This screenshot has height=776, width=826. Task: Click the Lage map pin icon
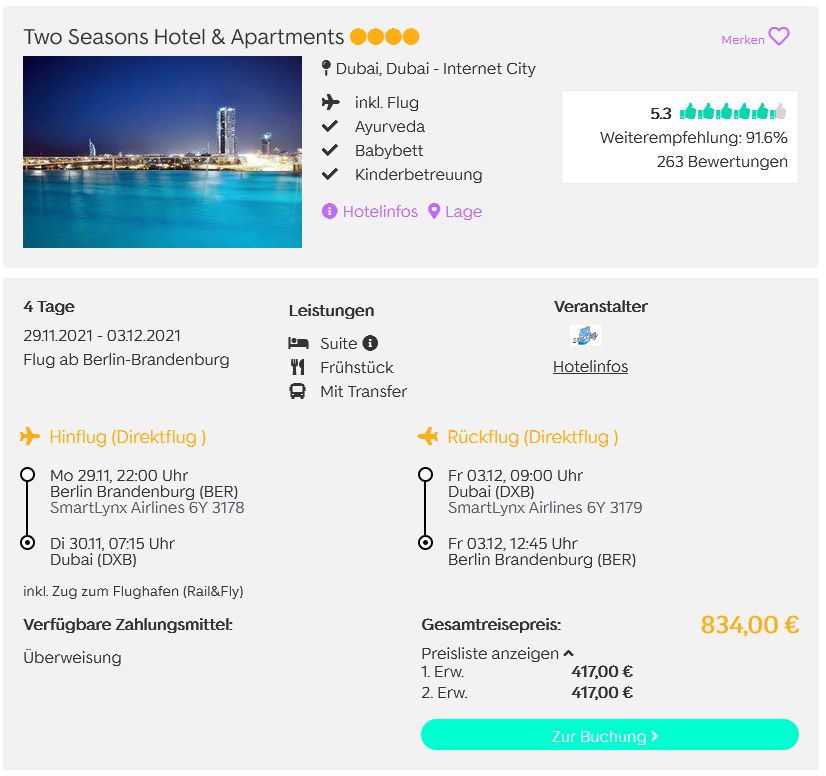pos(434,211)
